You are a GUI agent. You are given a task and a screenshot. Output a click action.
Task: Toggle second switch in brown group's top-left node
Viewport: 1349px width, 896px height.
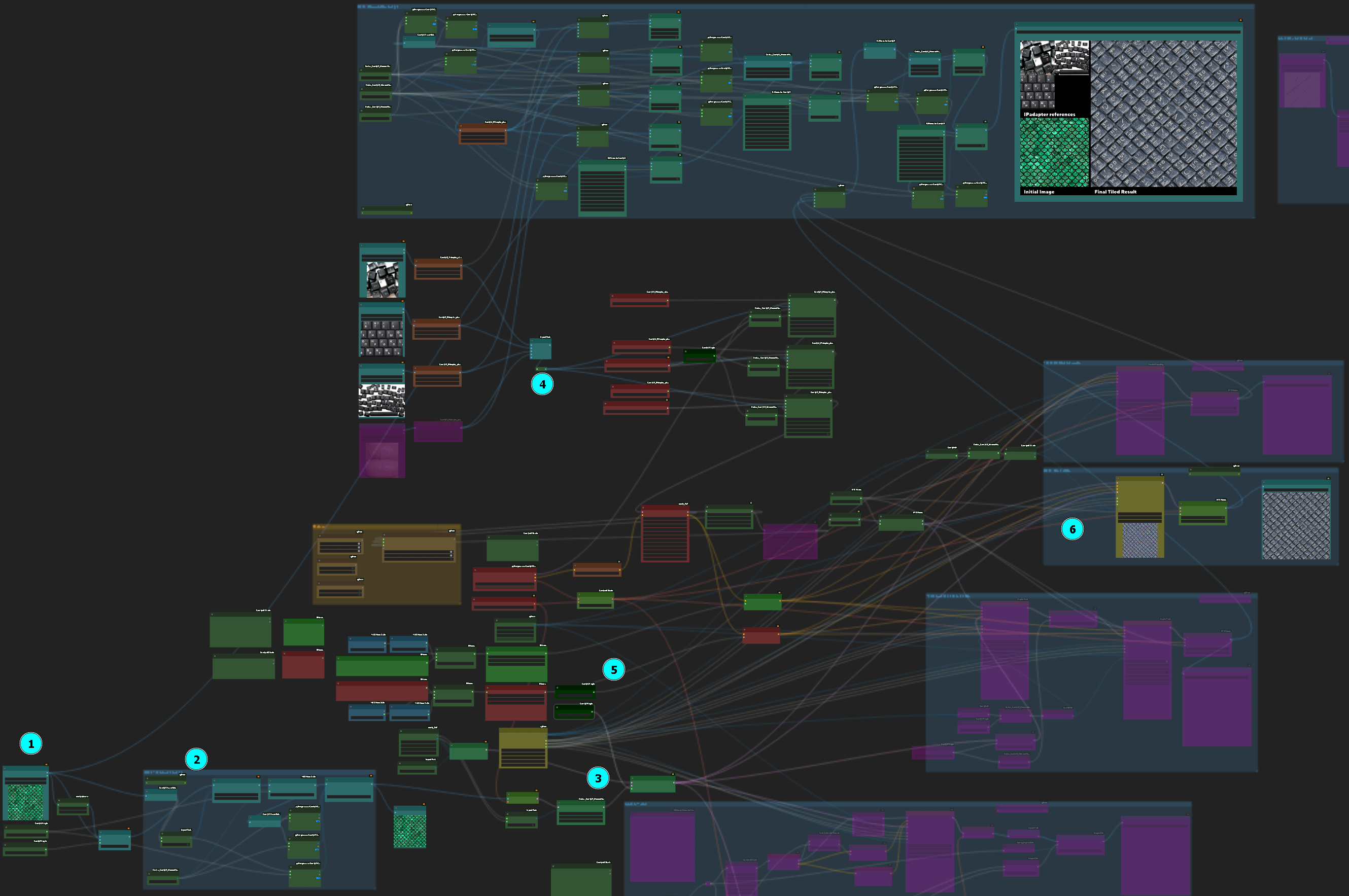point(359,548)
